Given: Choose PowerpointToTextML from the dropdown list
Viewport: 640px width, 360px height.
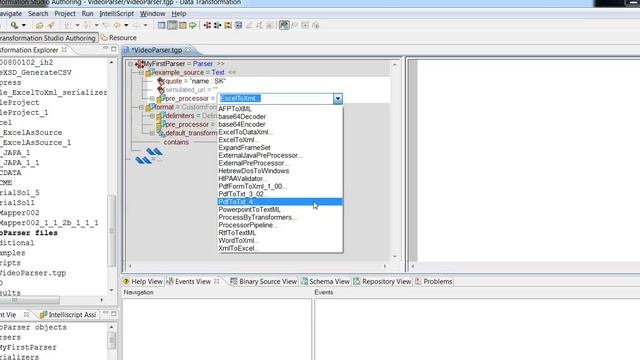Looking at the screenshot, I should click(x=280, y=210).
